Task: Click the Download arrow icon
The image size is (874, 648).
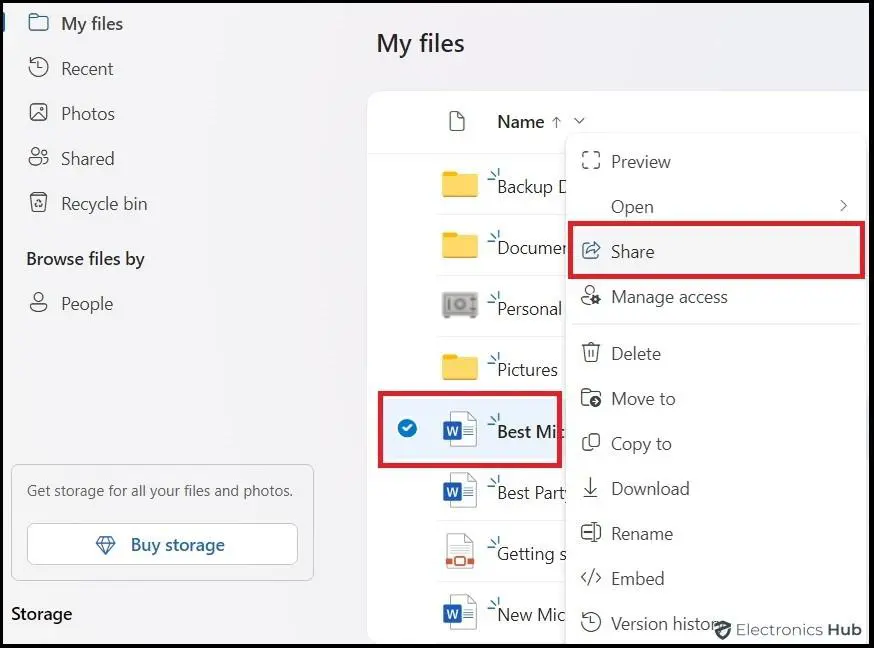Action: coord(591,488)
